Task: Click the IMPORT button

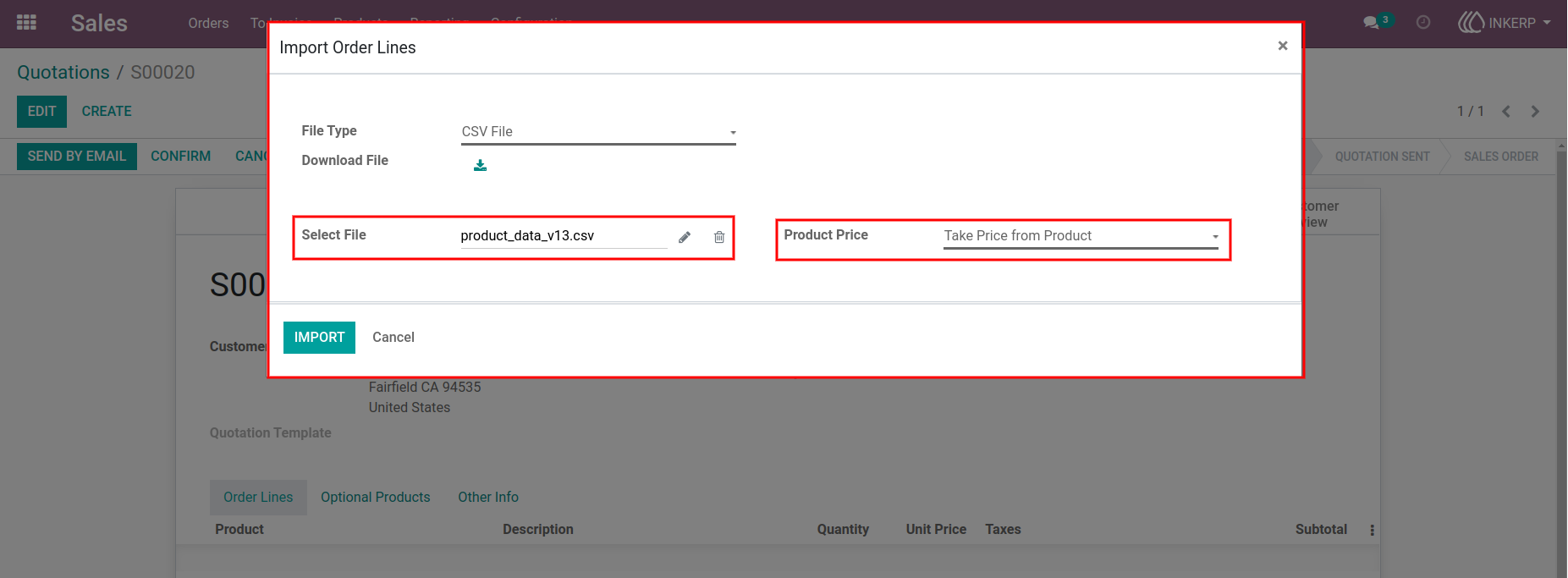Action: coord(319,338)
